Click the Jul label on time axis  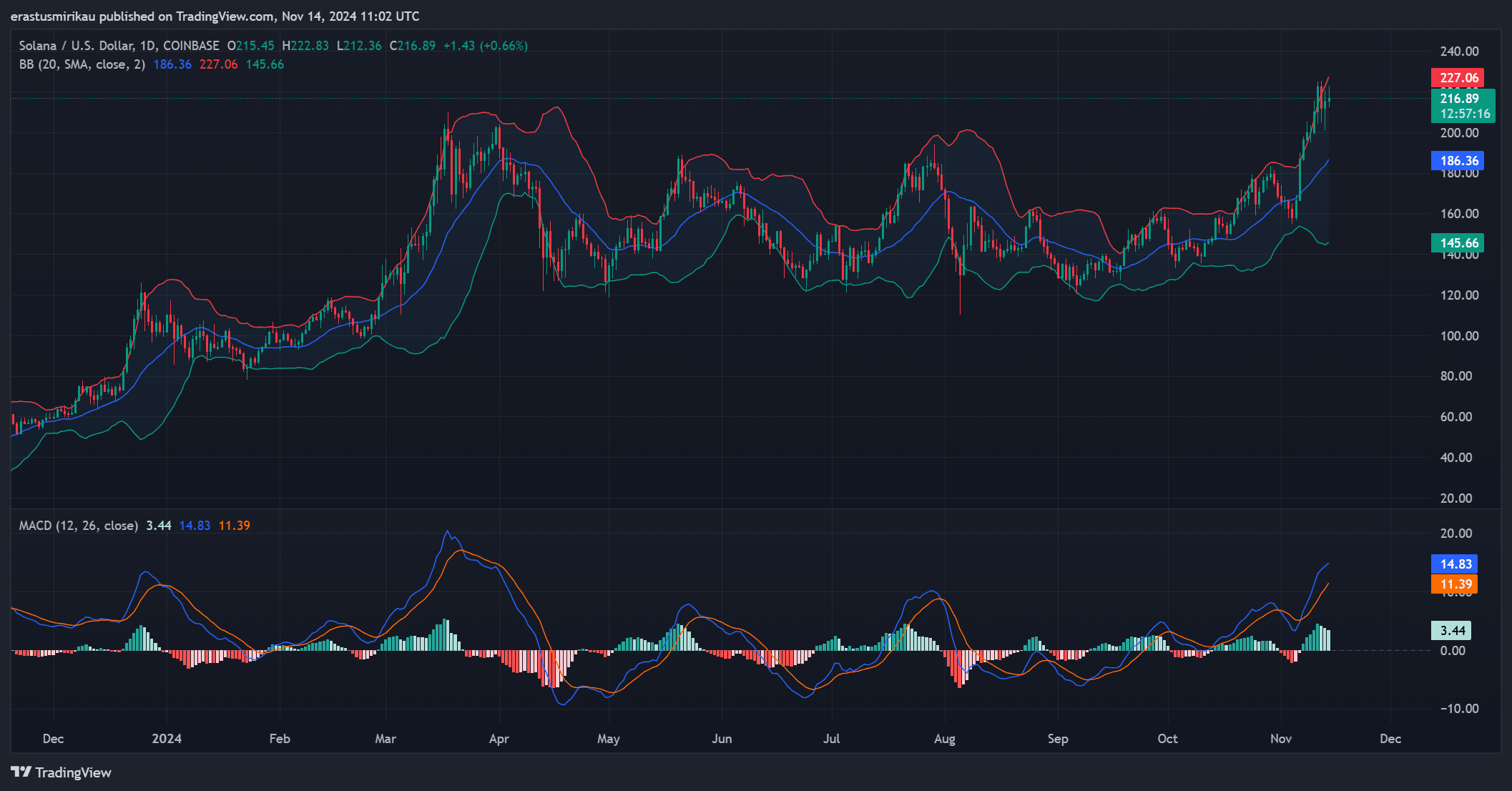[x=831, y=739]
